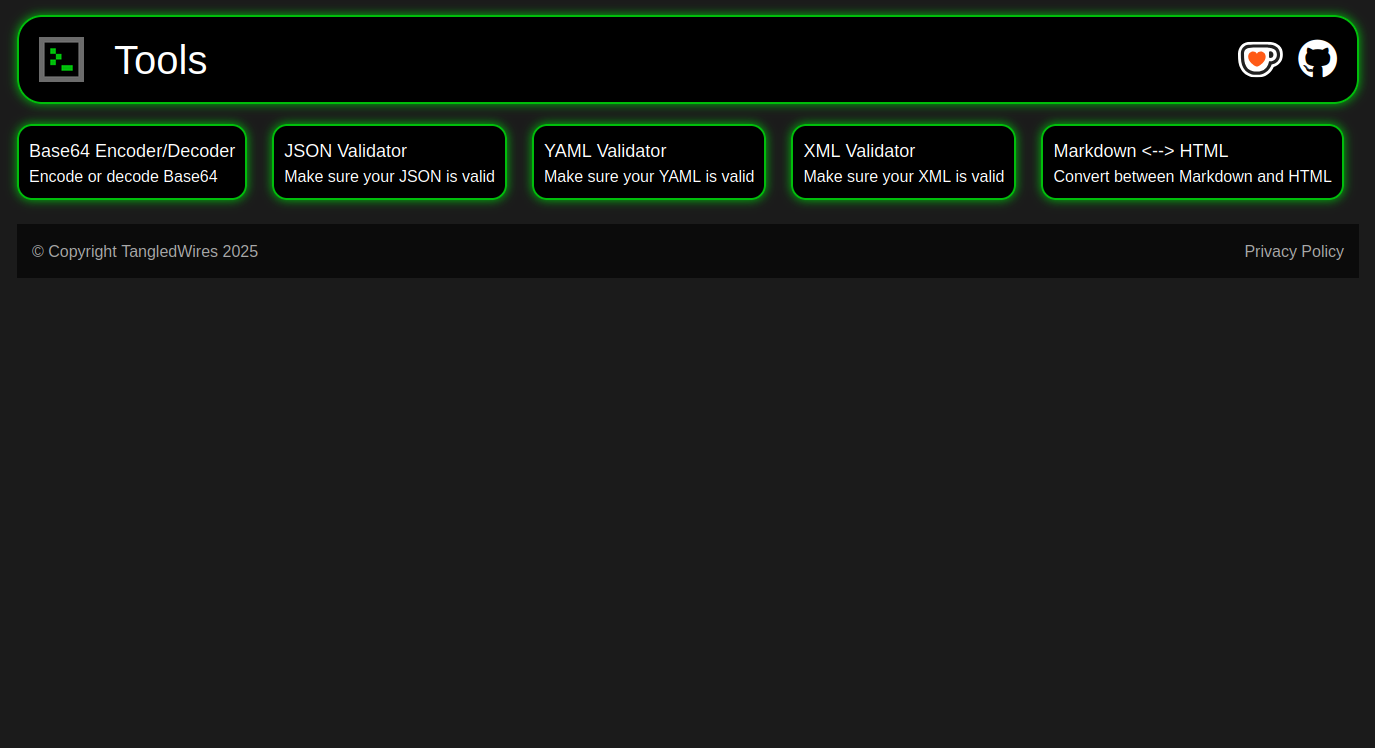Open the XML Validator card title

[x=859, y=151]
